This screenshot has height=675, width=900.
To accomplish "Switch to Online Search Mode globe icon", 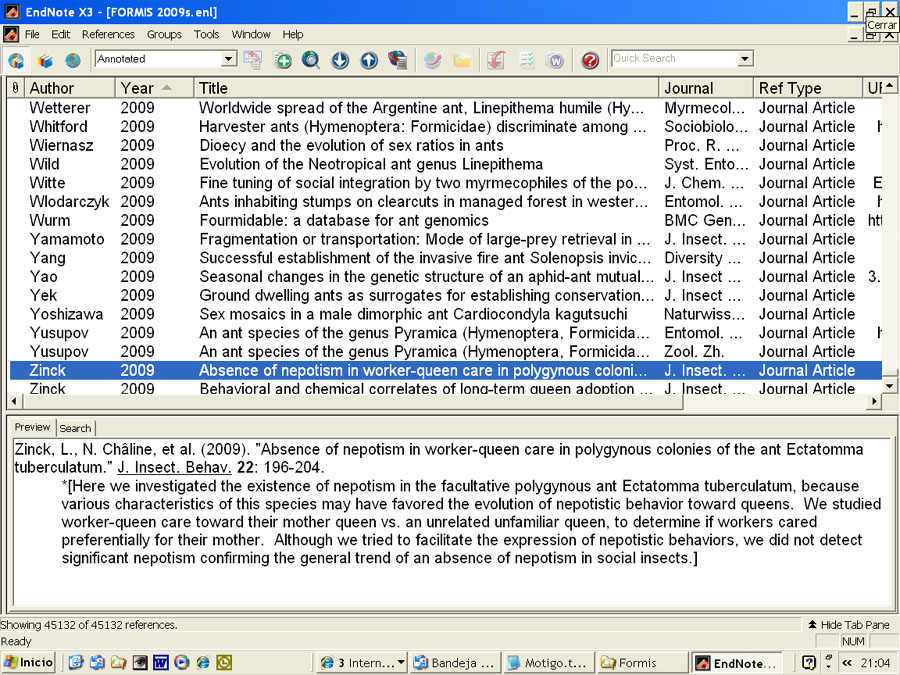I will coord(73,60).
